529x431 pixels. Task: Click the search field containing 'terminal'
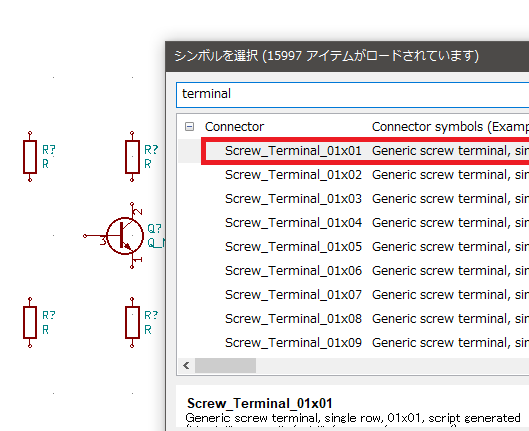353,94
